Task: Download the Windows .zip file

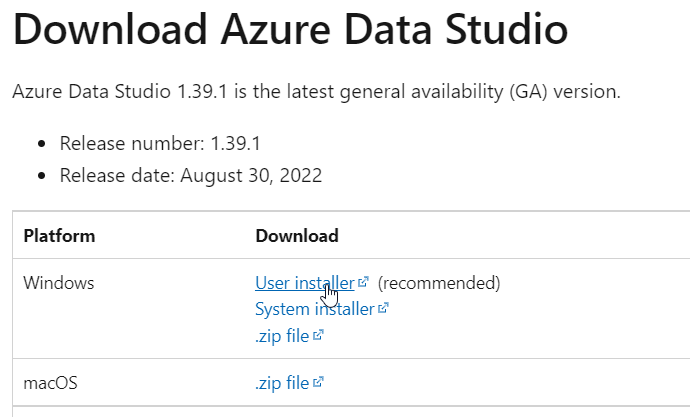Action: pos(282,335)
